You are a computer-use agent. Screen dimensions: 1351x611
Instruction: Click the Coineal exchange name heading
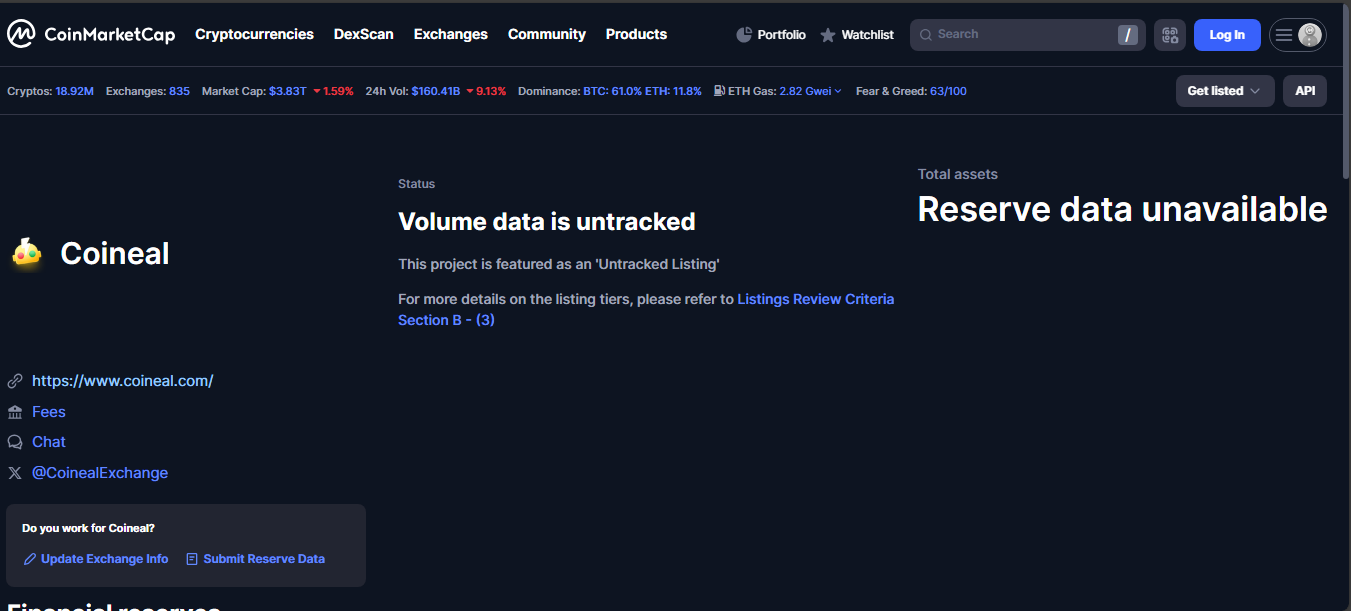[115, 254]
